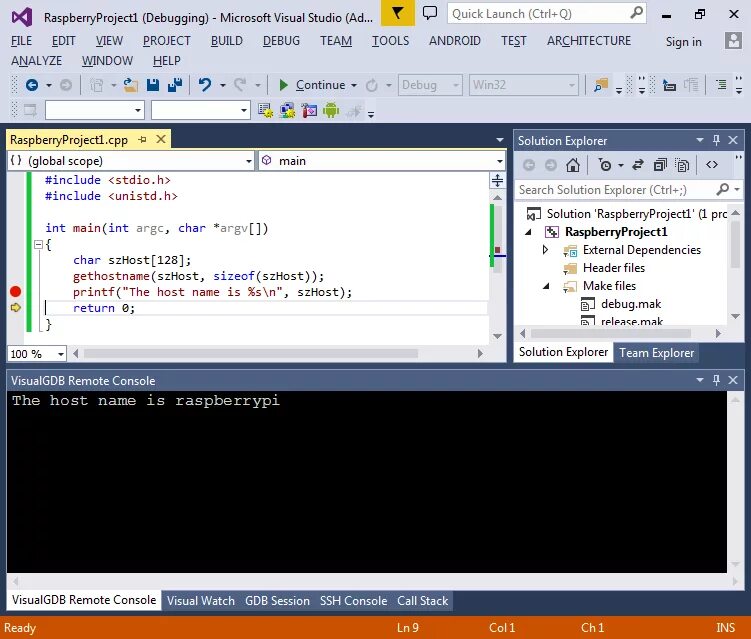Expand the External Dependencies node
Viewport: 751px width, 639px height.
click(545, 250)
